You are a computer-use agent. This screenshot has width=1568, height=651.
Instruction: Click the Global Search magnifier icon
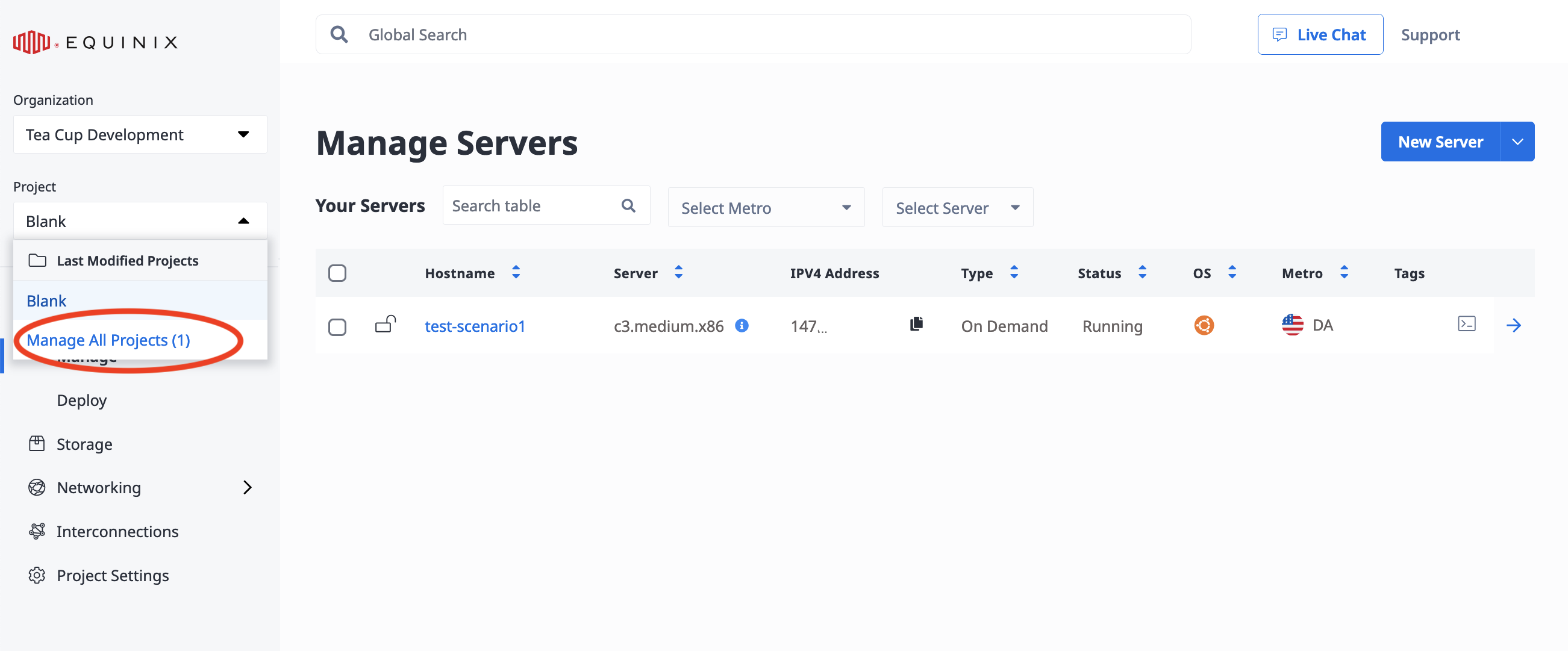(x=339, y=35)
